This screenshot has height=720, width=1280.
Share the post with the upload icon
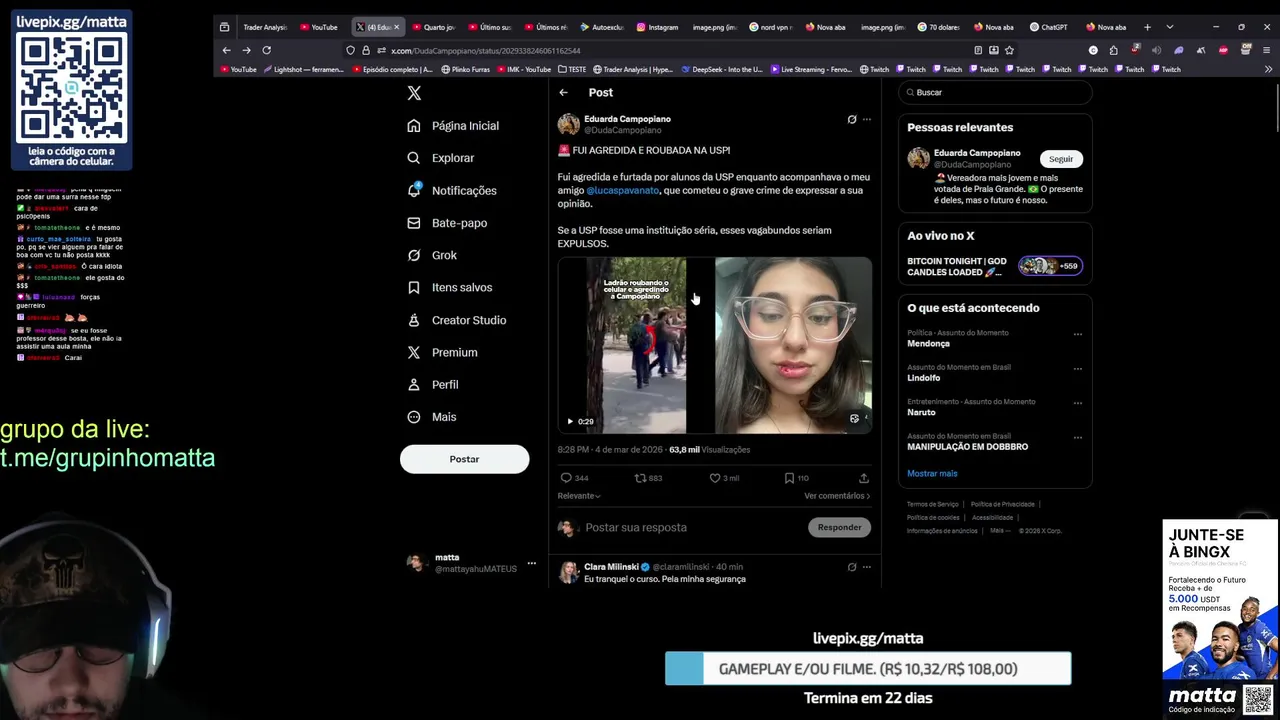(x=864, y=478)
